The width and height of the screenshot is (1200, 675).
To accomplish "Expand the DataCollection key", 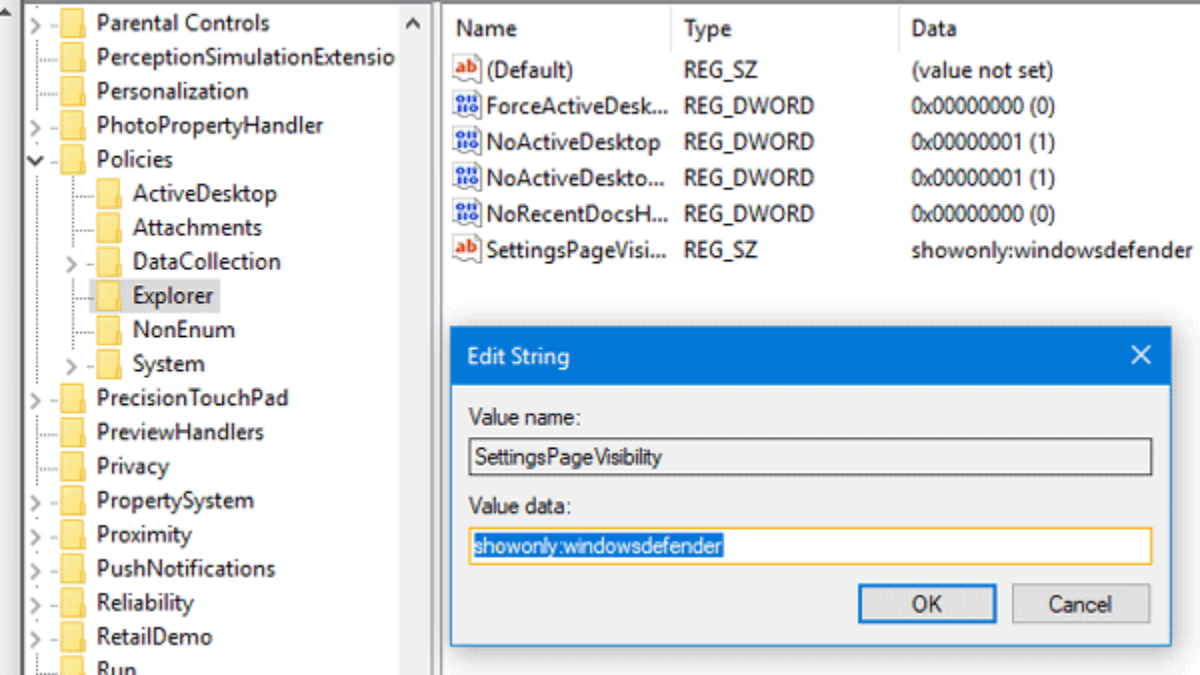I will point(71,263).
